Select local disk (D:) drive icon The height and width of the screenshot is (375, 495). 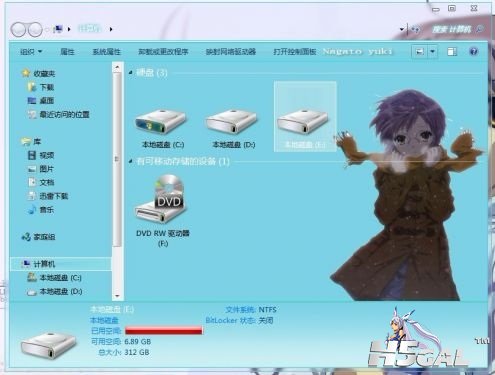231,122
